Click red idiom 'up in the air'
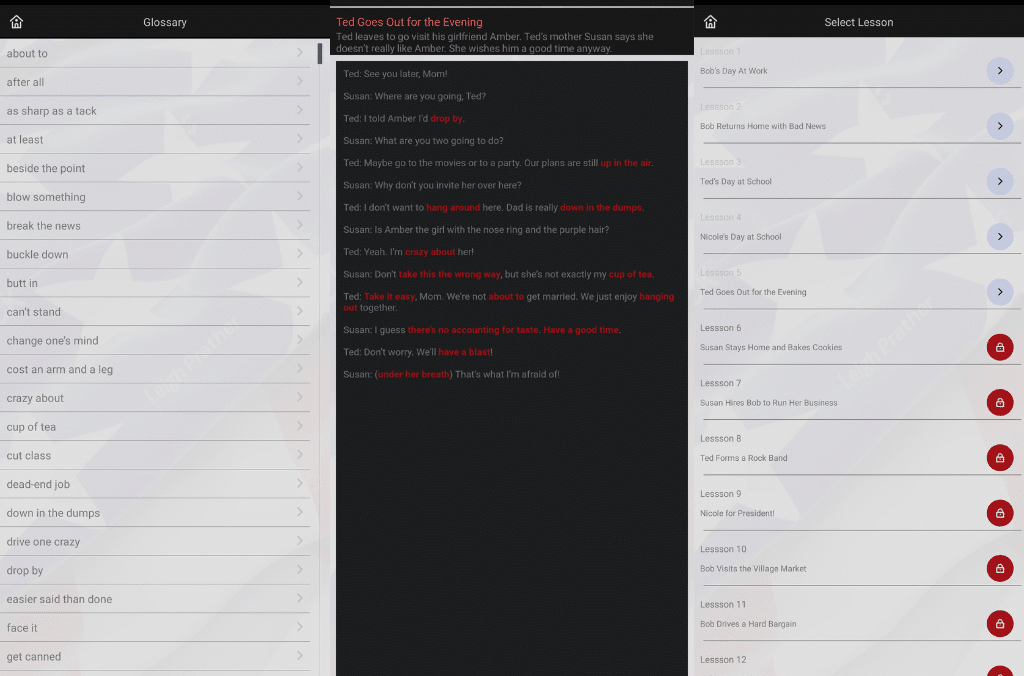Screen dimensions: 1024x676 pos(626,163)
